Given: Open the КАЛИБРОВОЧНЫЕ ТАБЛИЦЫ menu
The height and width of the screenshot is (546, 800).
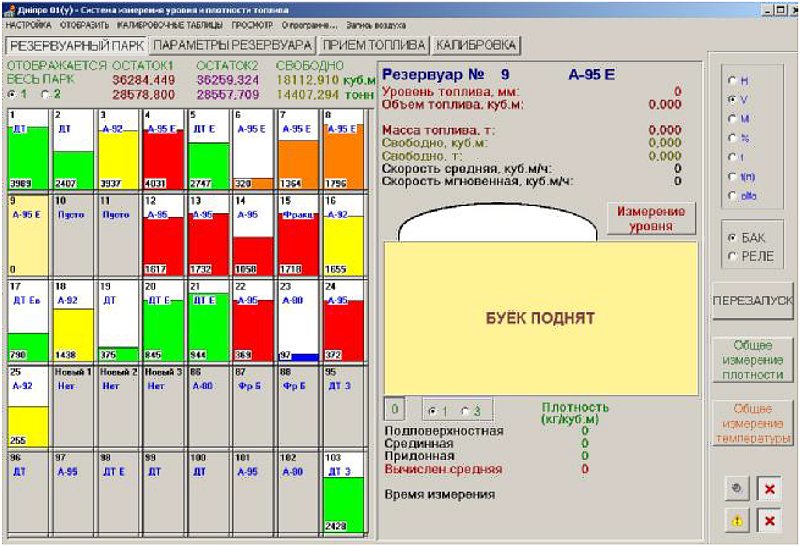Looking at the screenshot, I should 169,25.
